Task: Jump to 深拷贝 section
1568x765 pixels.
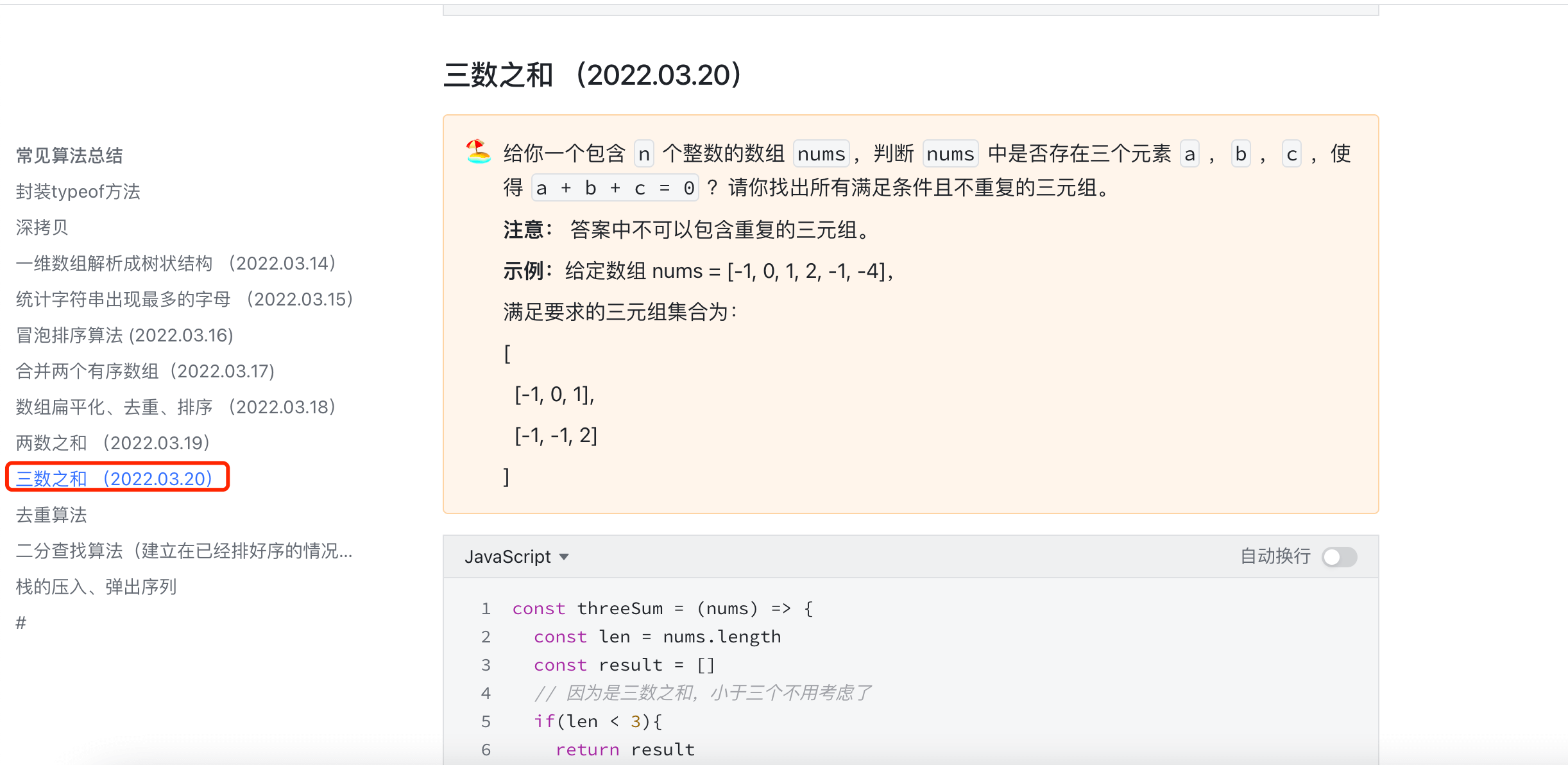Action: pyautogui.click(x=42, y=227)
